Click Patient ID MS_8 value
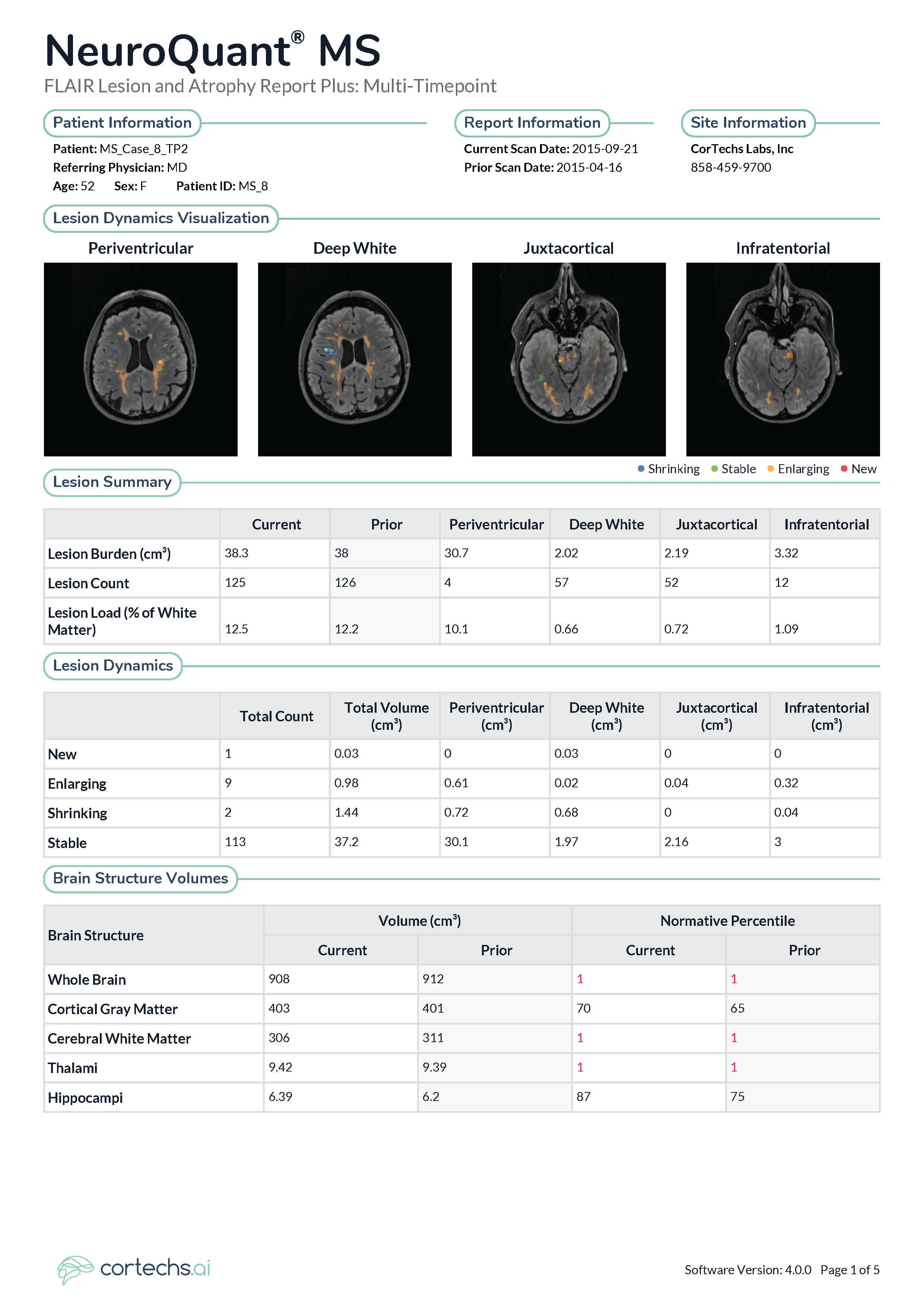Screen dimensions: 924x1307 (253, 187)
